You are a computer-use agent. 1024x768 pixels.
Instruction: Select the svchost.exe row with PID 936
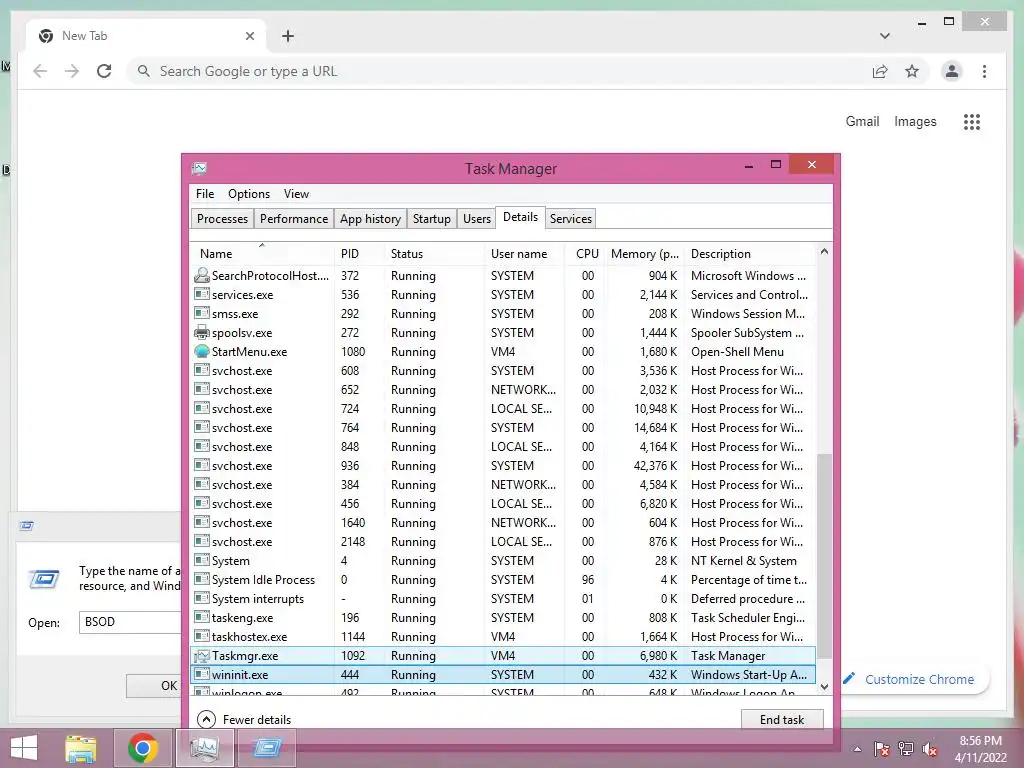coord(503,466)
